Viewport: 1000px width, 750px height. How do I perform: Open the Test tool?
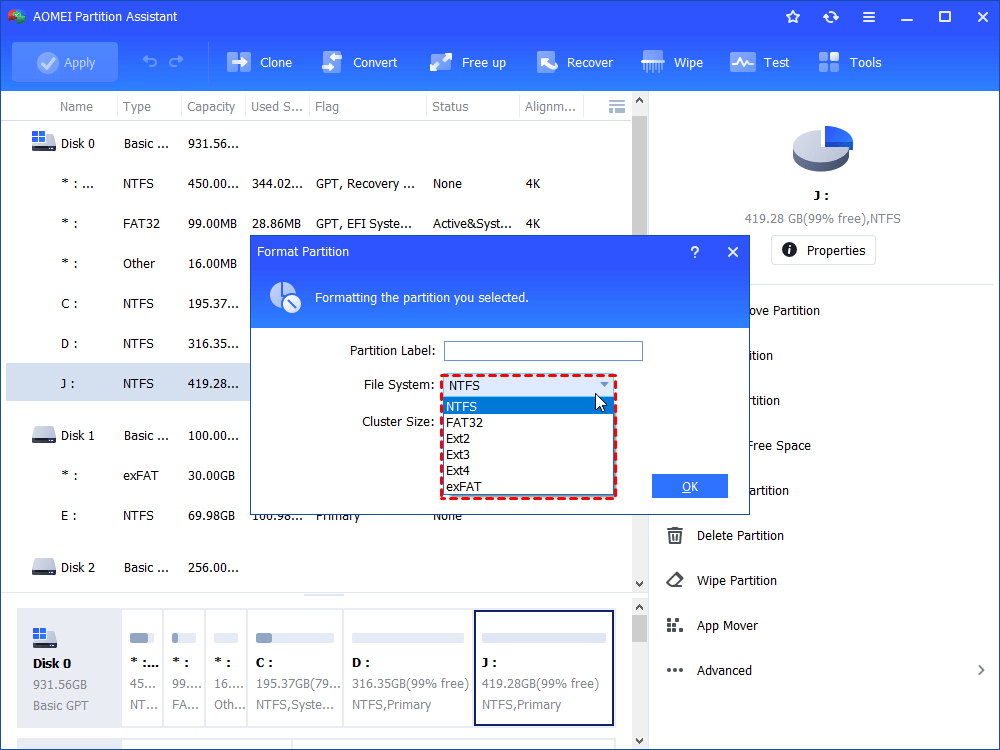[743, 62]
